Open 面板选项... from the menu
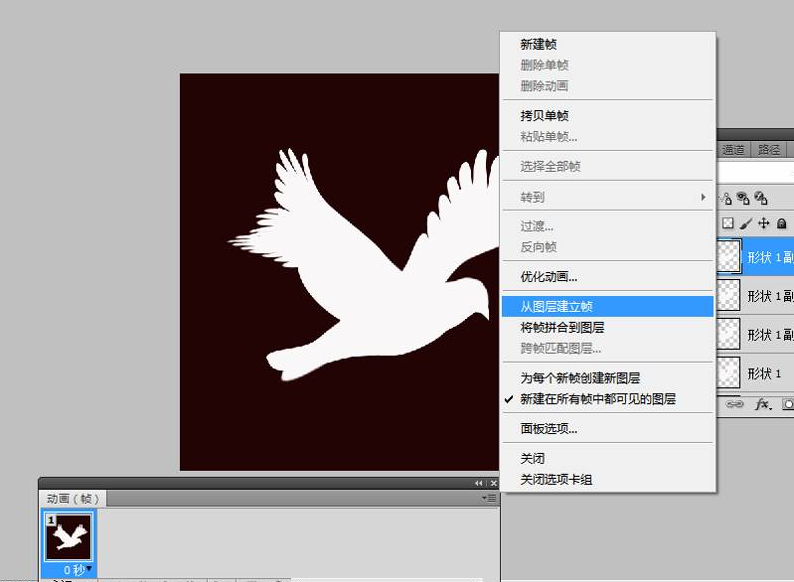 click(x=607, y=429)
